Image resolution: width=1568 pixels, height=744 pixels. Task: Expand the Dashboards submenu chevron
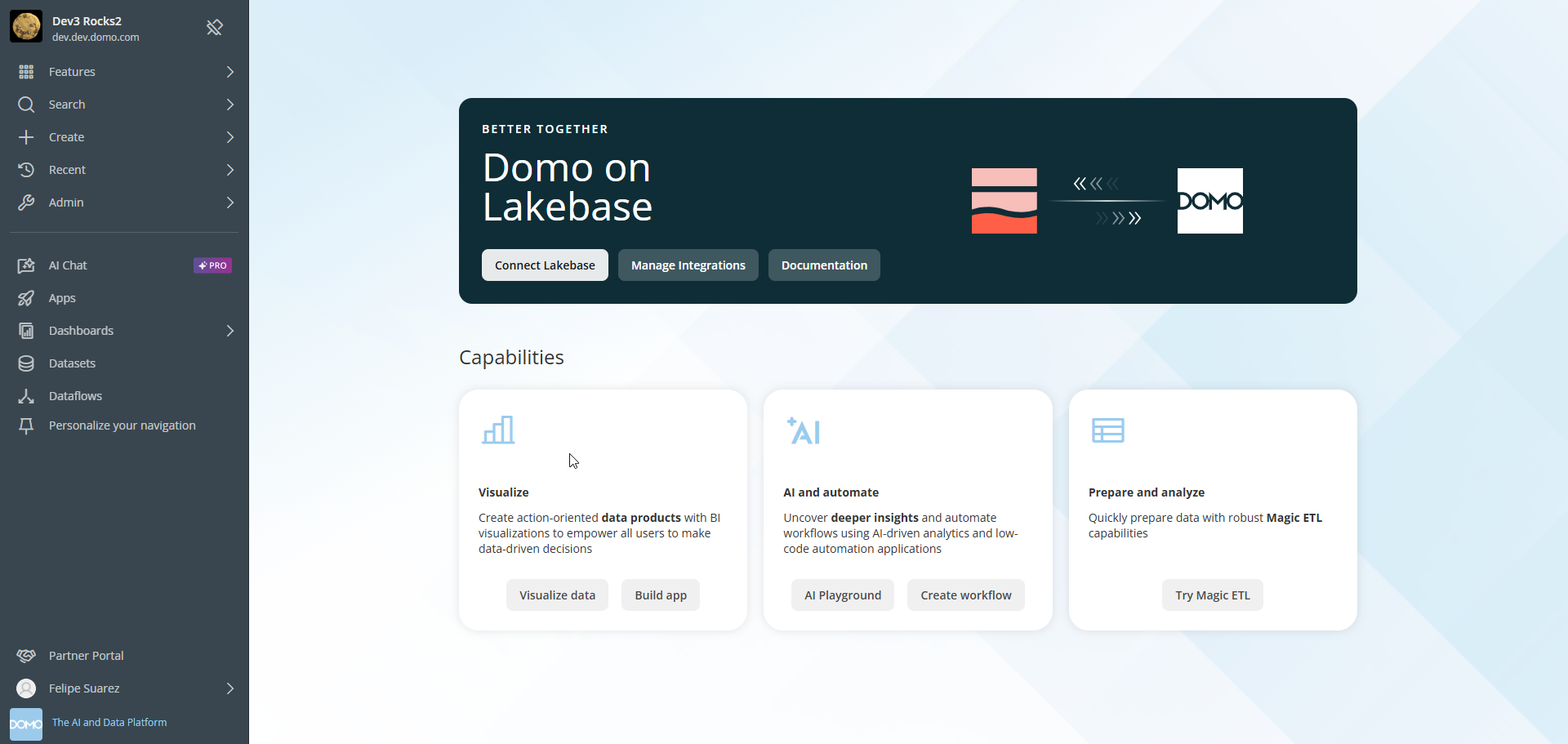[230, 331]
